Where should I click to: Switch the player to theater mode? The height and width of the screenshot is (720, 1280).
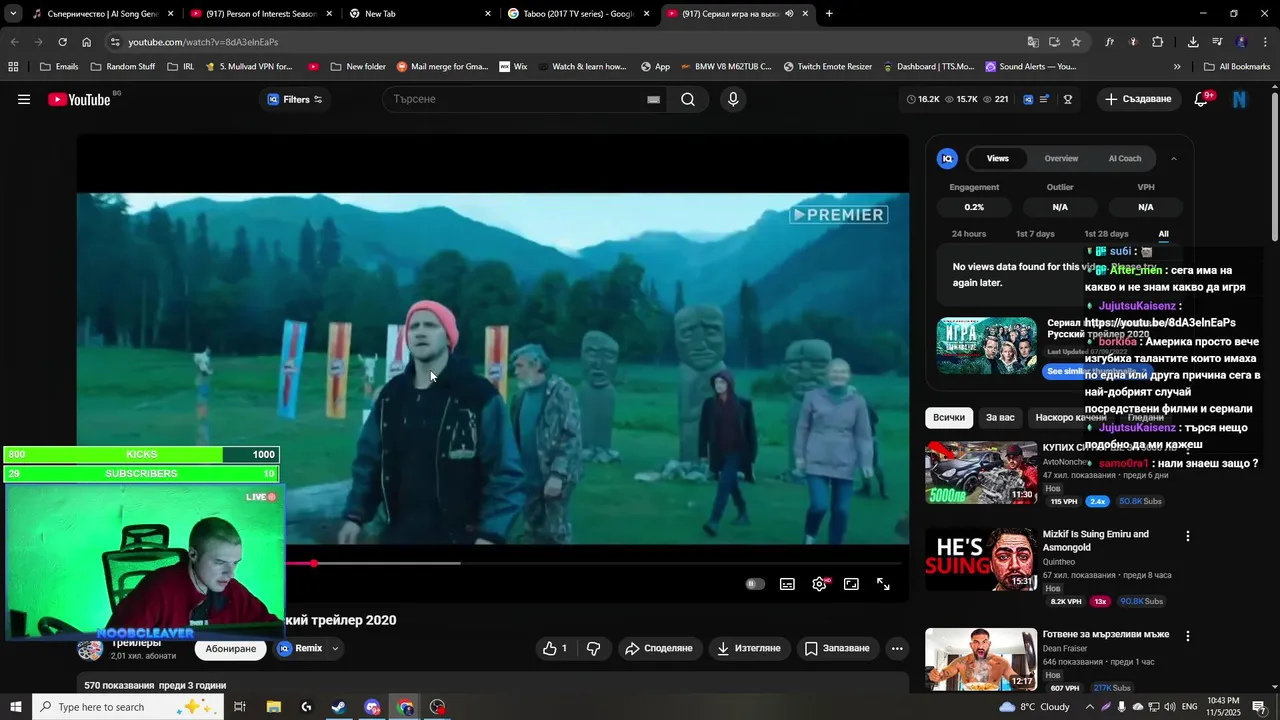tap(851, 584)
